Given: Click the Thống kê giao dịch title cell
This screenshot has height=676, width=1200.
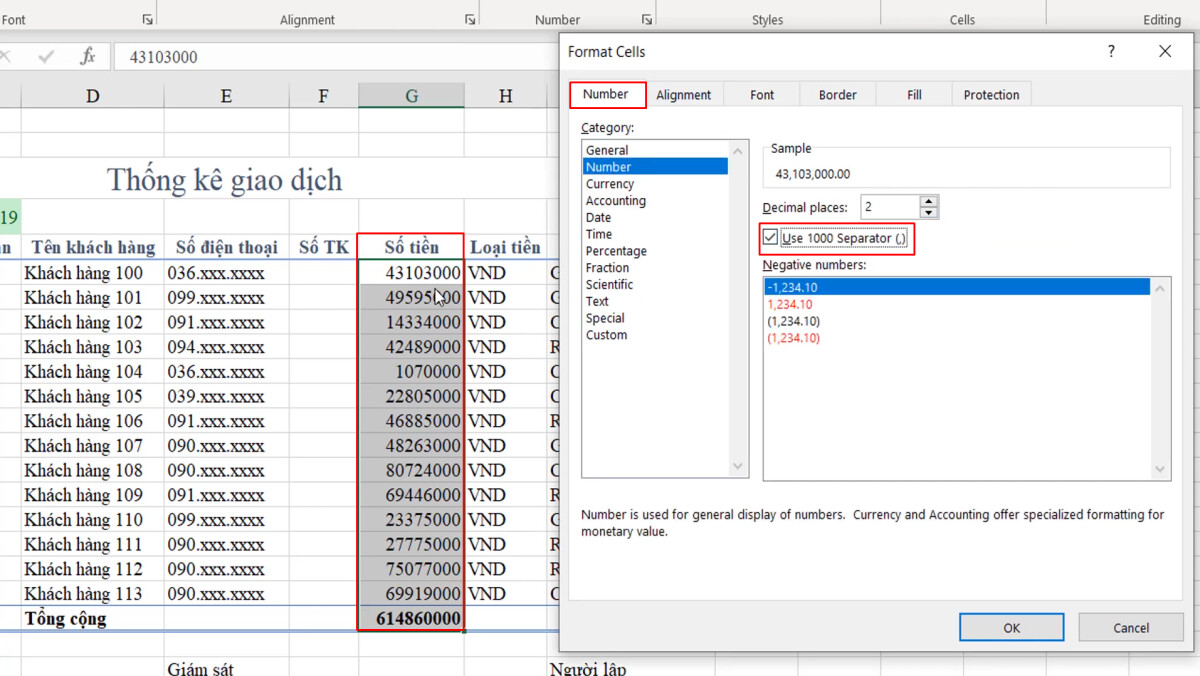Looking at the screenshot, I should click(224, 180).
